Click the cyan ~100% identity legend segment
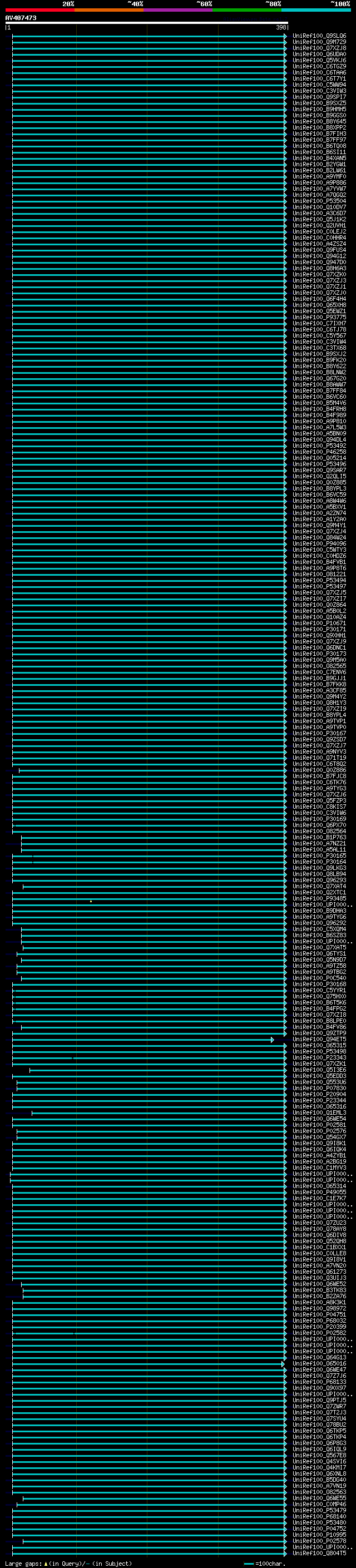Image resolution: width=356 pixels, height=1568 pixels. point(317,10)
